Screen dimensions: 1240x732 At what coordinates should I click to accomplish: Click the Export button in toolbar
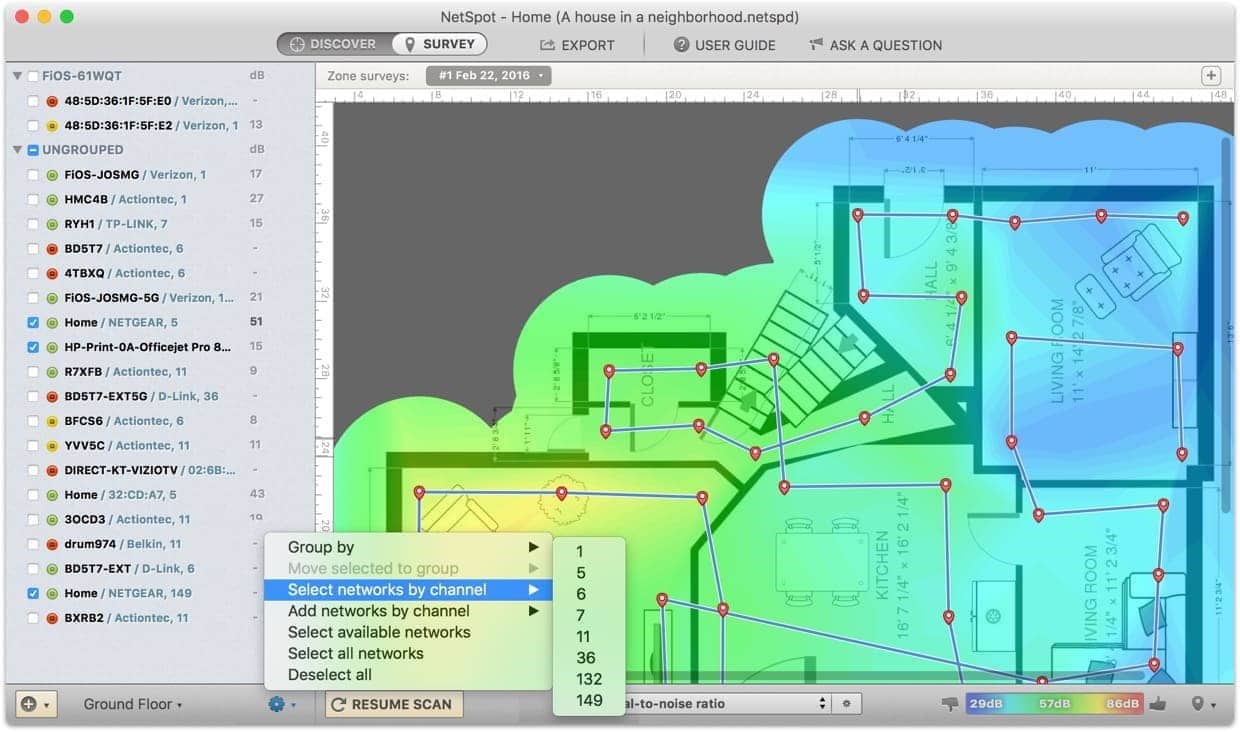(x=578, y=45)
